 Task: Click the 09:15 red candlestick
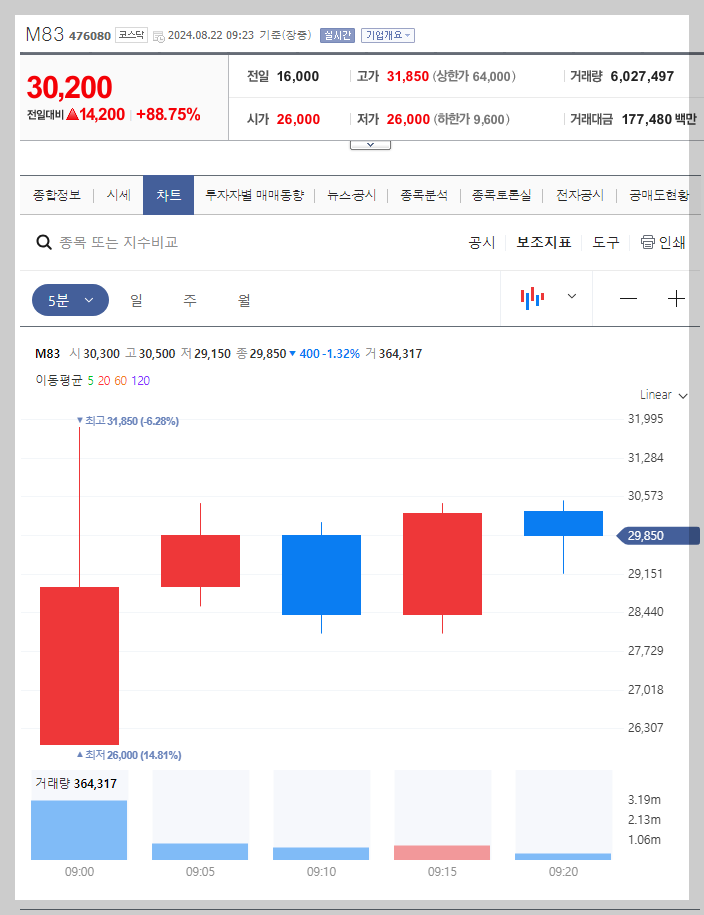point(442,564)
